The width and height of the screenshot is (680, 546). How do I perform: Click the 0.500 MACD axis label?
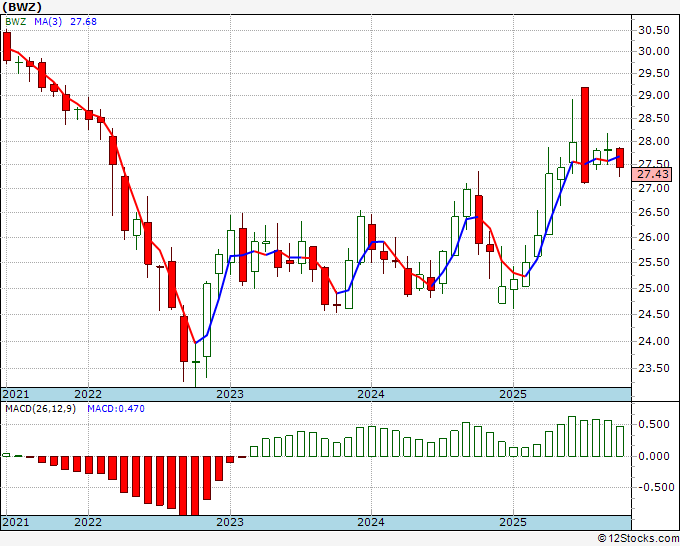click(x=654, y=424)
